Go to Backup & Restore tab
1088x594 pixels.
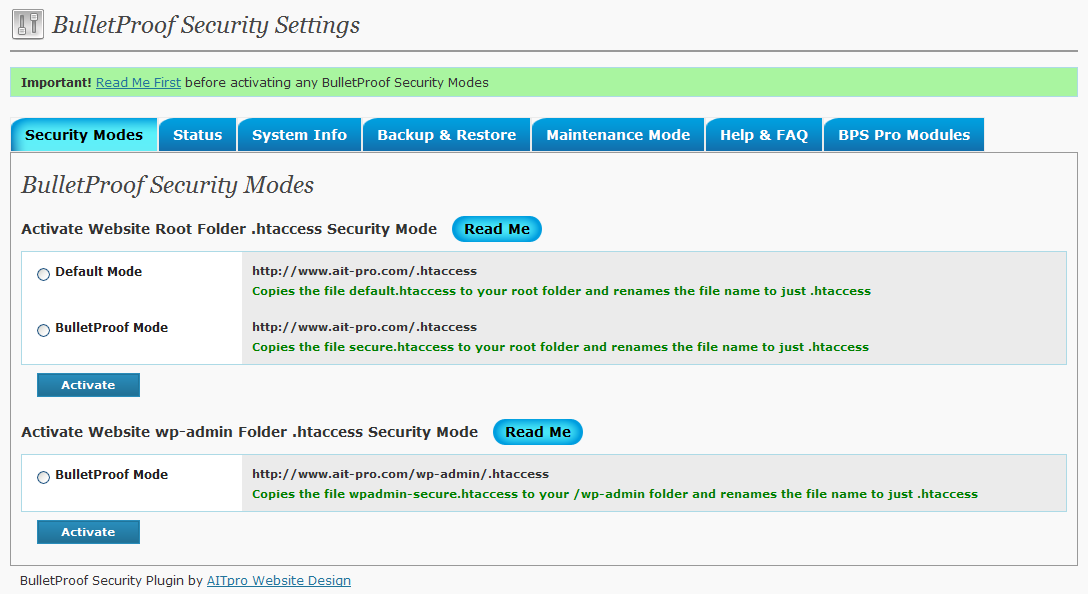pyautogui.click(x=446, y=135)
